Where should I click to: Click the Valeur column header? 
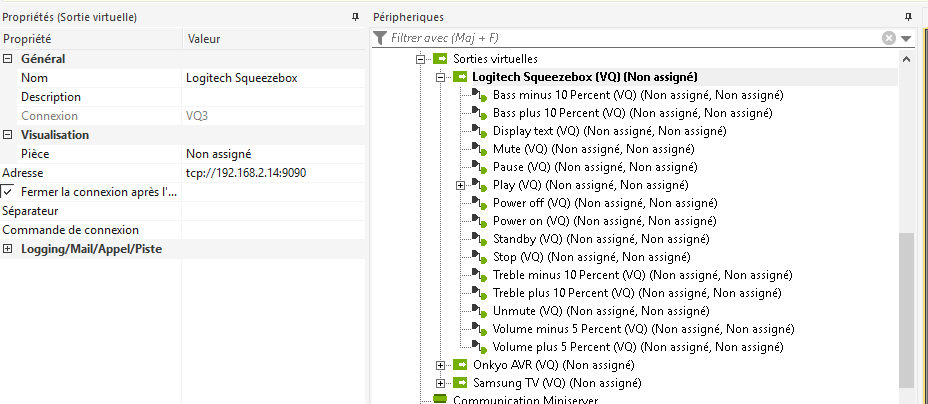coord(274,39)
